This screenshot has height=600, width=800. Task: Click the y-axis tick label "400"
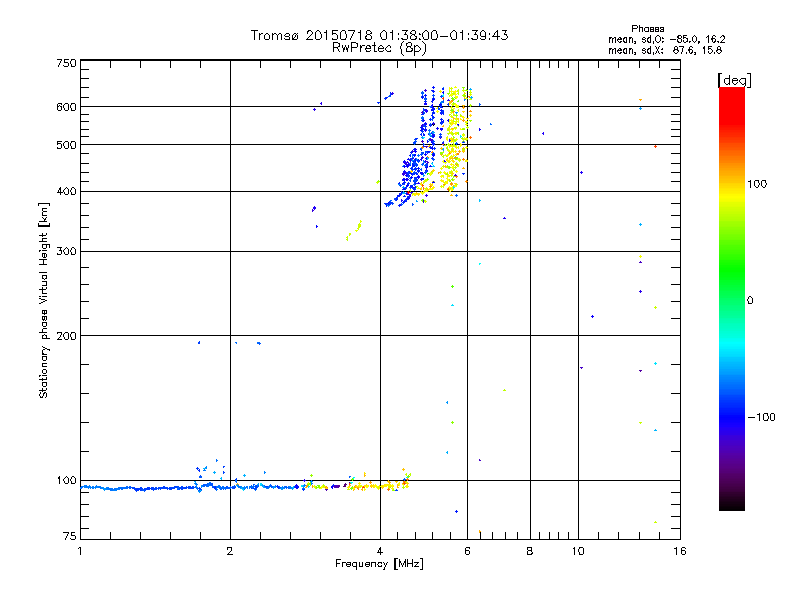point(66,191)
